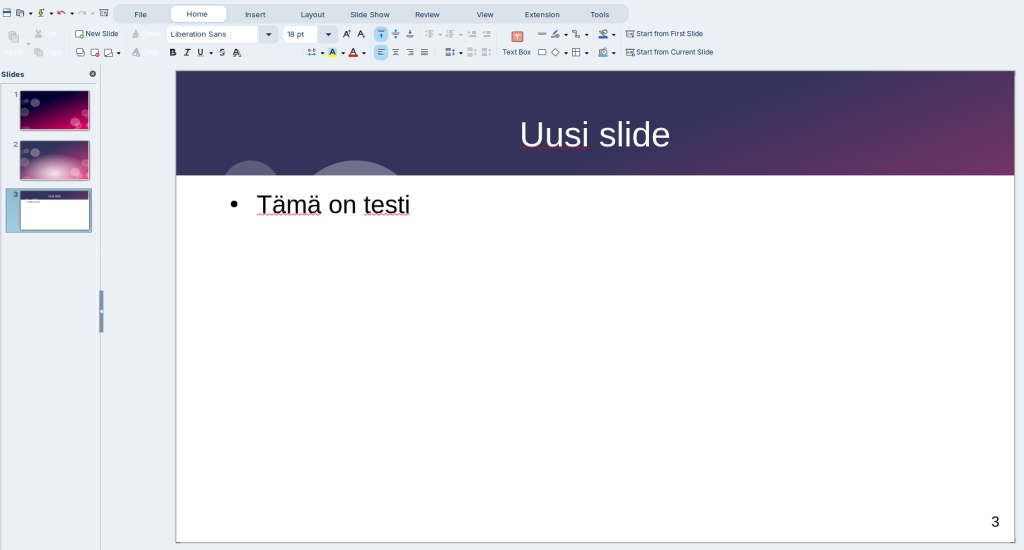The width and height of the screenshot is (1024, 550).
Task: Click the Duplicate Slide icon
Action: coord(80,52)
